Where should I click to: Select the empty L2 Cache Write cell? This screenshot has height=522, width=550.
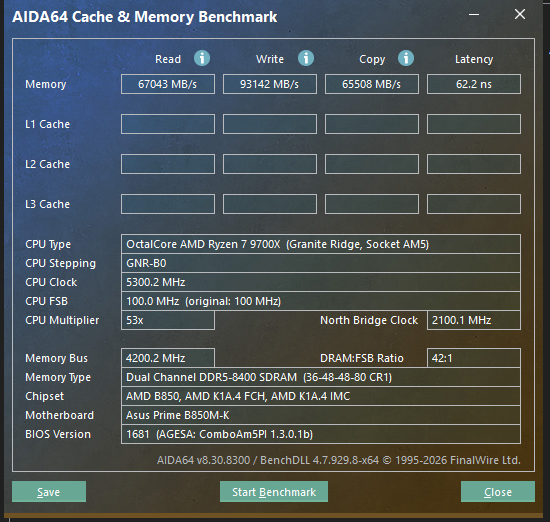[270, 164]
